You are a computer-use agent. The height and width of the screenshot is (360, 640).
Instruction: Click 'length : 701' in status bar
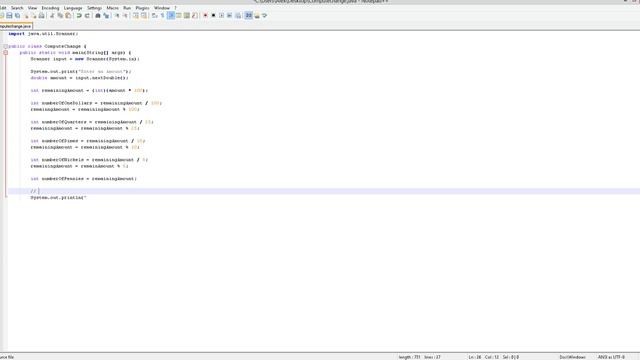click(409, 357)
